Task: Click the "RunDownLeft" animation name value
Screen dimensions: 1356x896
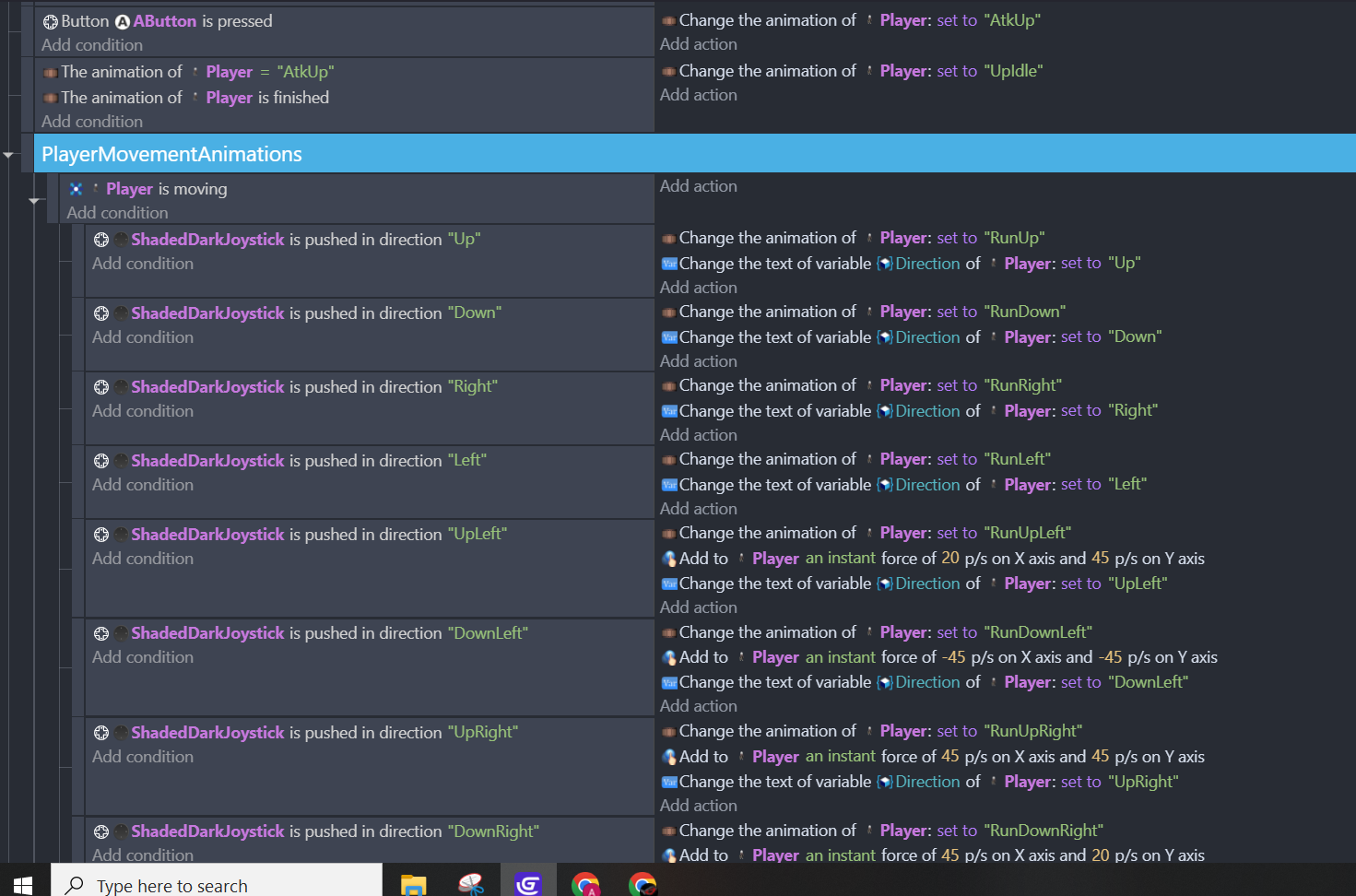Action: tap(1038, 632)
